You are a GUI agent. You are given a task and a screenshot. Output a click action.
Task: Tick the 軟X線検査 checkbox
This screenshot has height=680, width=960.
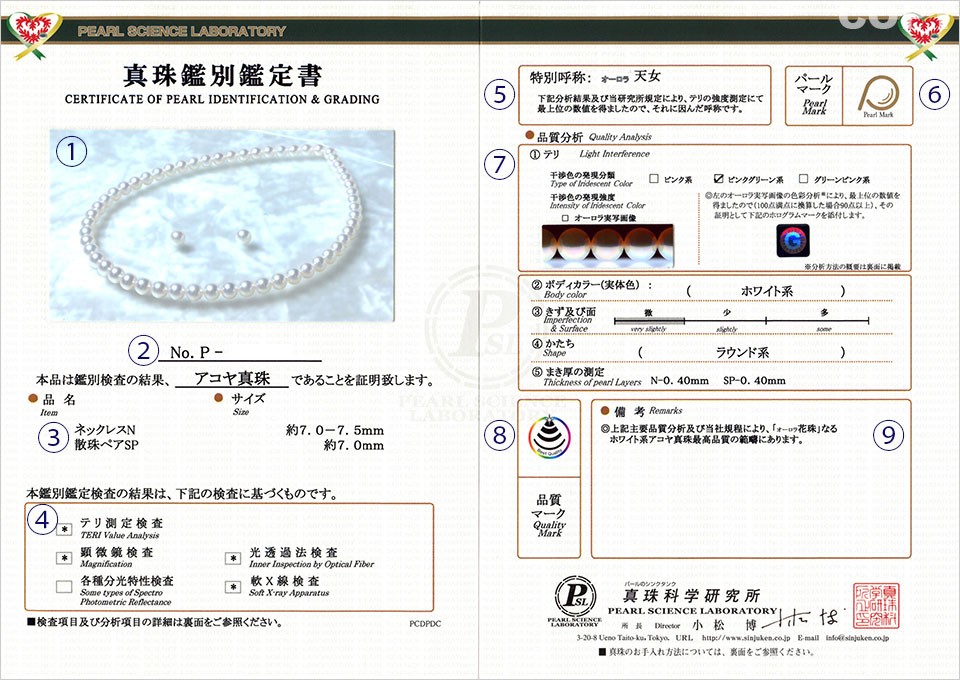233,587
